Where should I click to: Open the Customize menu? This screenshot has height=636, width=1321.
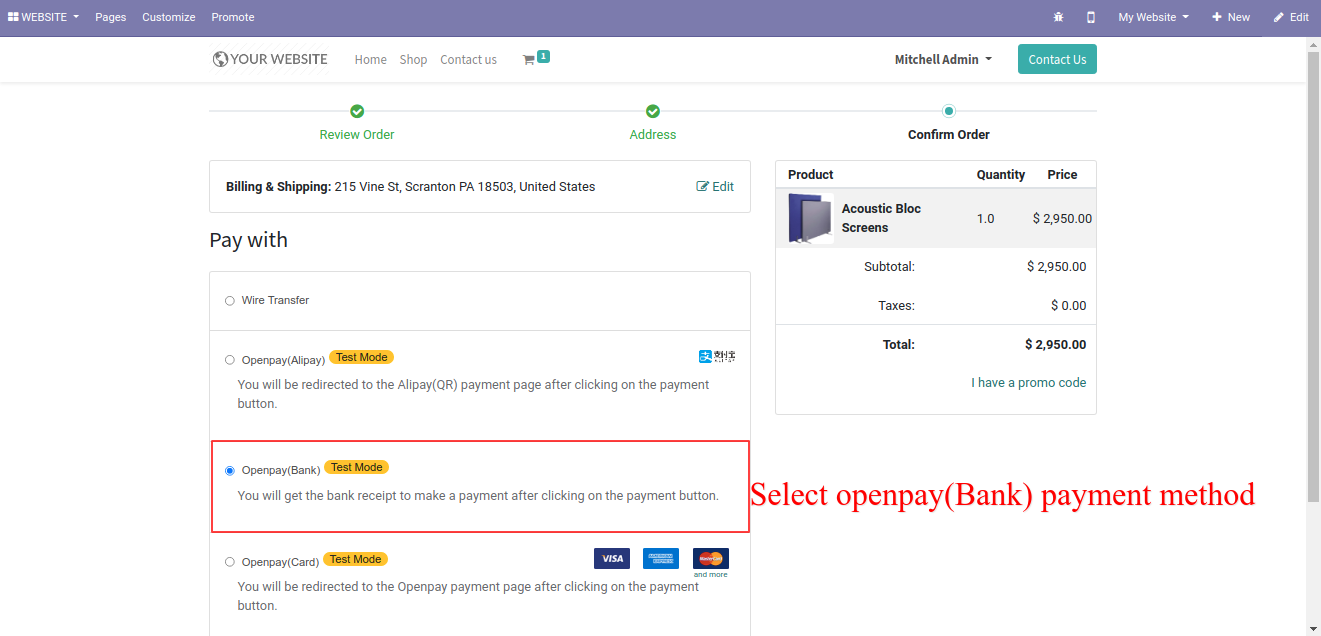coord(169,17)
